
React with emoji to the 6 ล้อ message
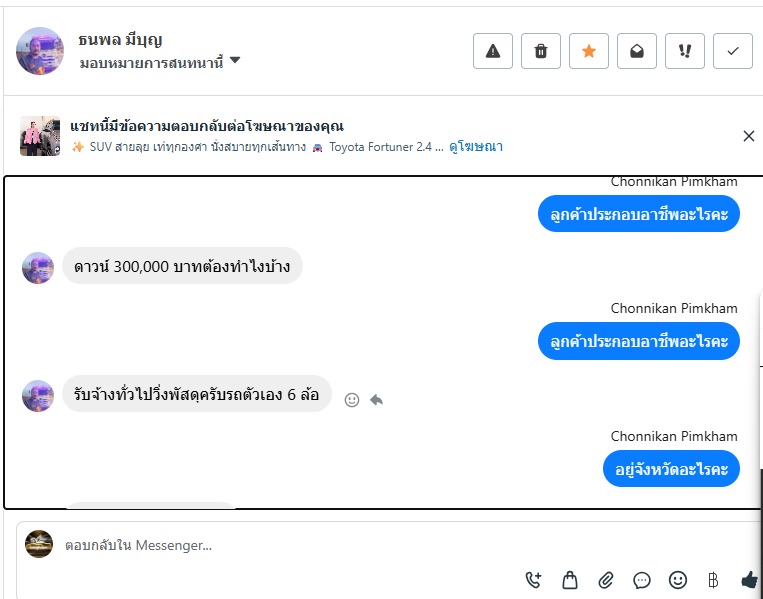point(352,400)
